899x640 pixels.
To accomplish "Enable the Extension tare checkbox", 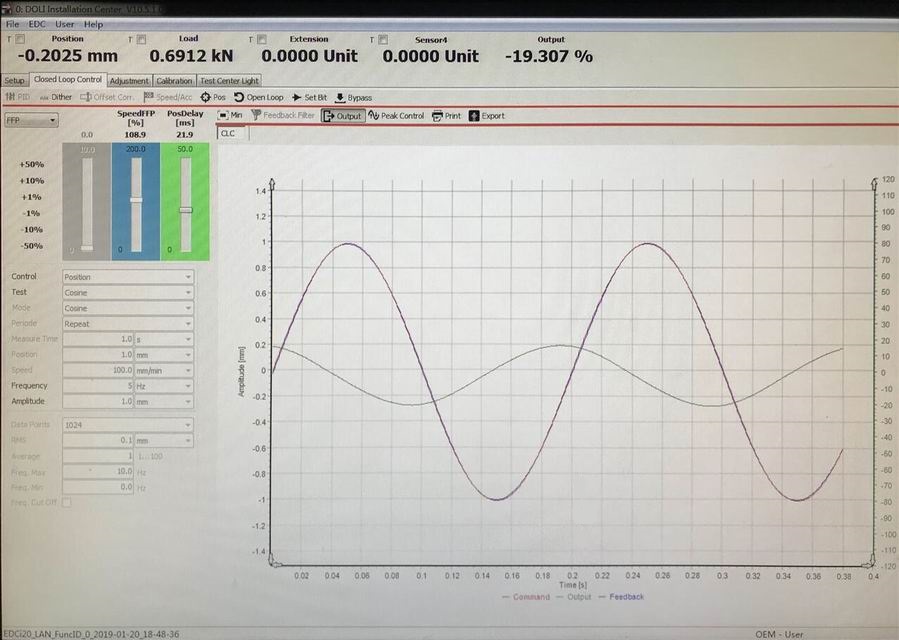I will [x=261, y=39].
